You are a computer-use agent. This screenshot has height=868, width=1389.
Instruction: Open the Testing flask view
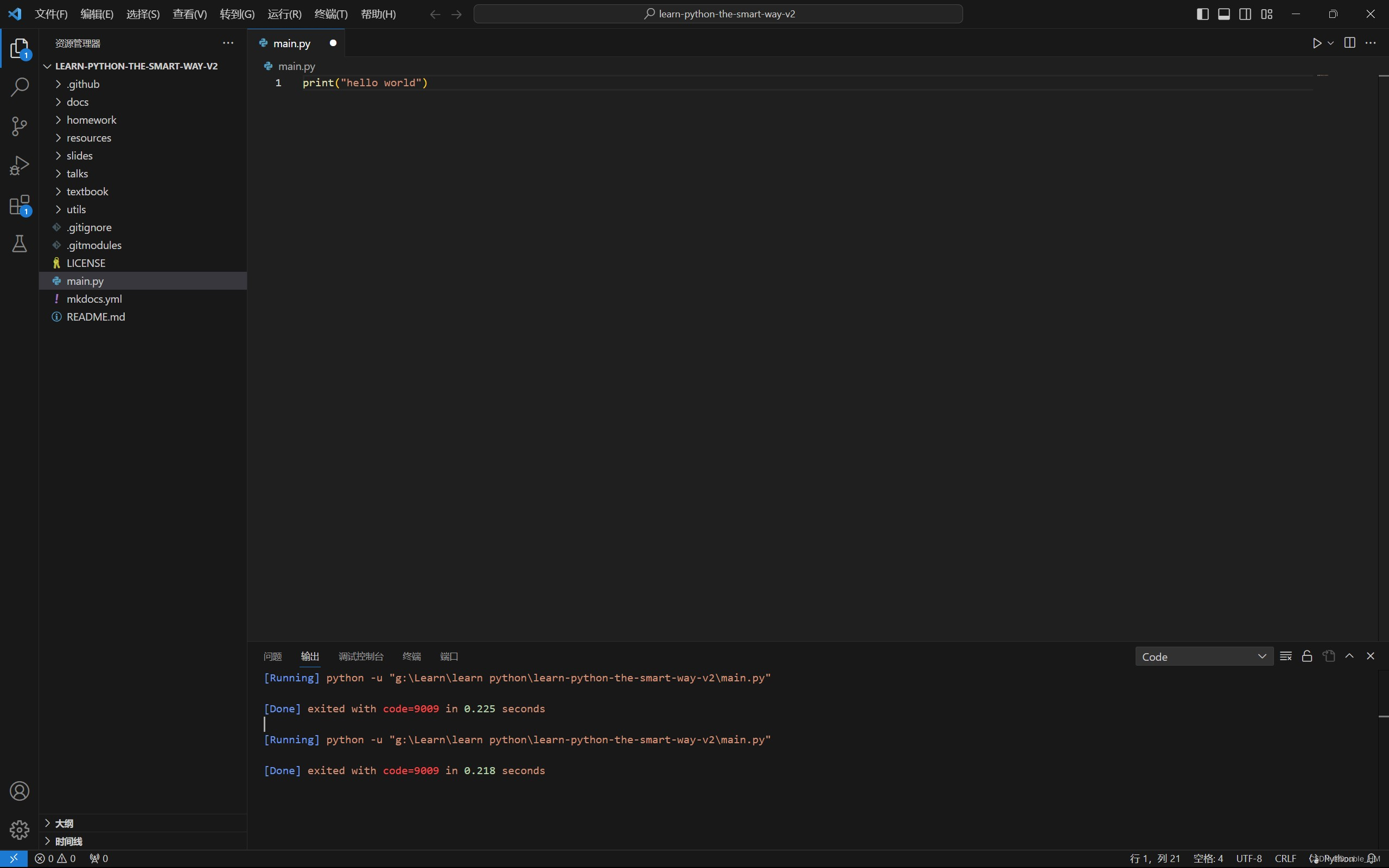(x=20, y=244)
